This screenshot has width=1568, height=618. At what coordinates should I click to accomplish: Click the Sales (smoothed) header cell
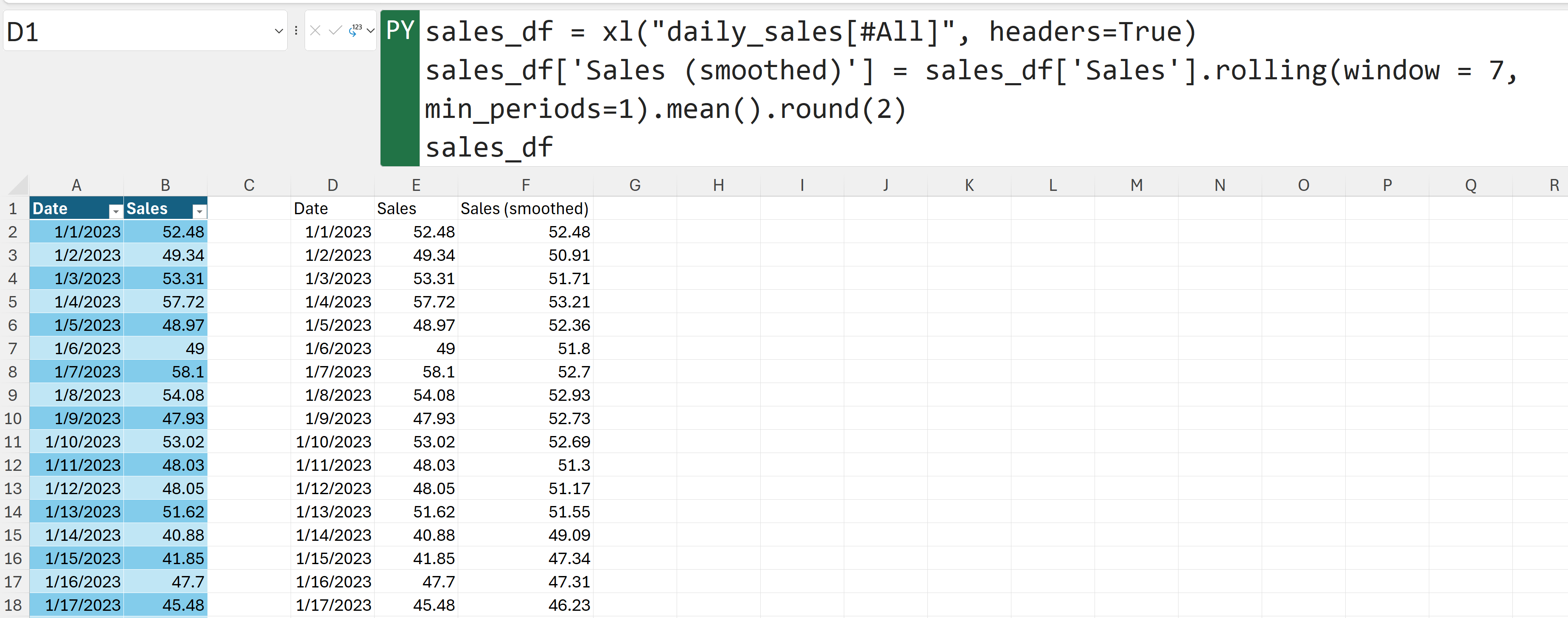tap(525, 209)
